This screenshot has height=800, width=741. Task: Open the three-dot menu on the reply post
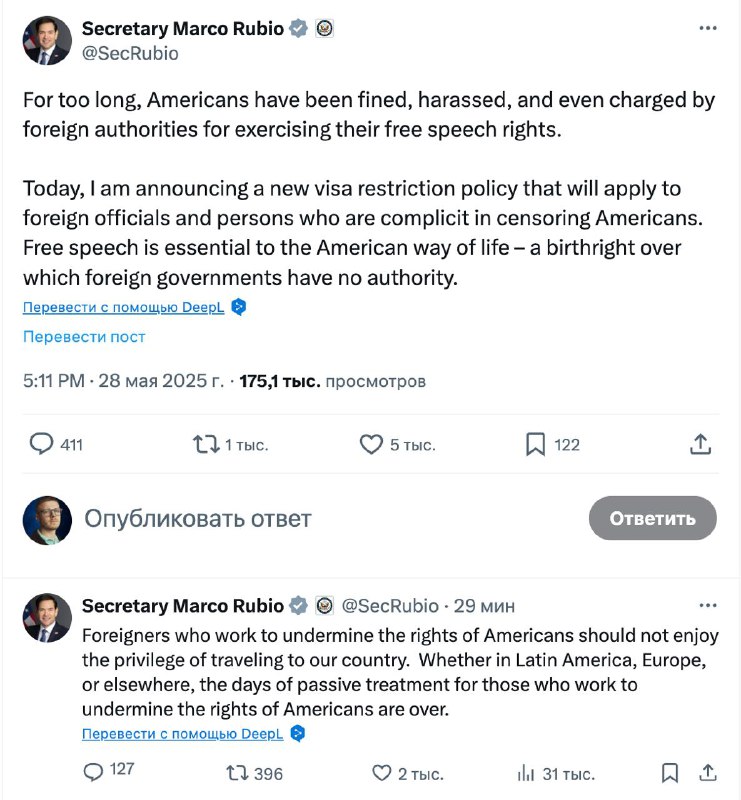click(x=708, y=605)
